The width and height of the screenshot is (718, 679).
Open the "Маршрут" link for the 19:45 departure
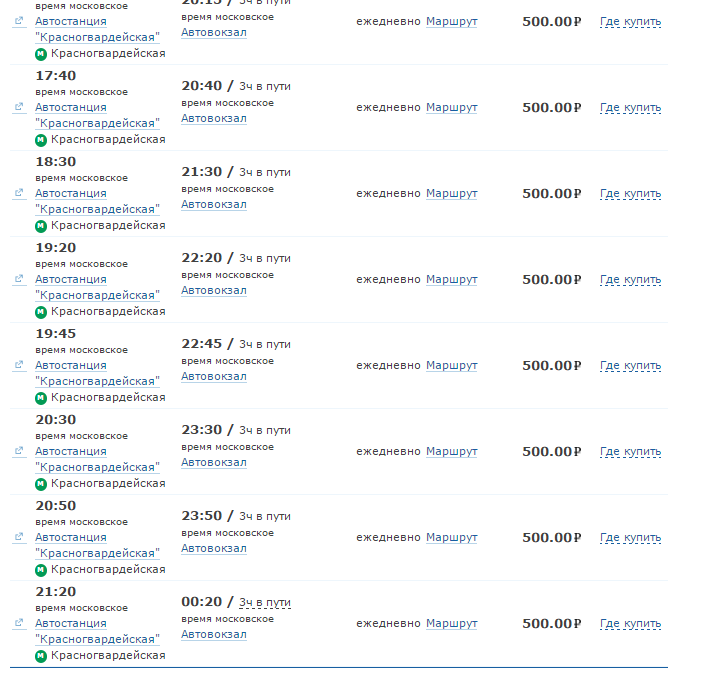[x=451, y=366]
